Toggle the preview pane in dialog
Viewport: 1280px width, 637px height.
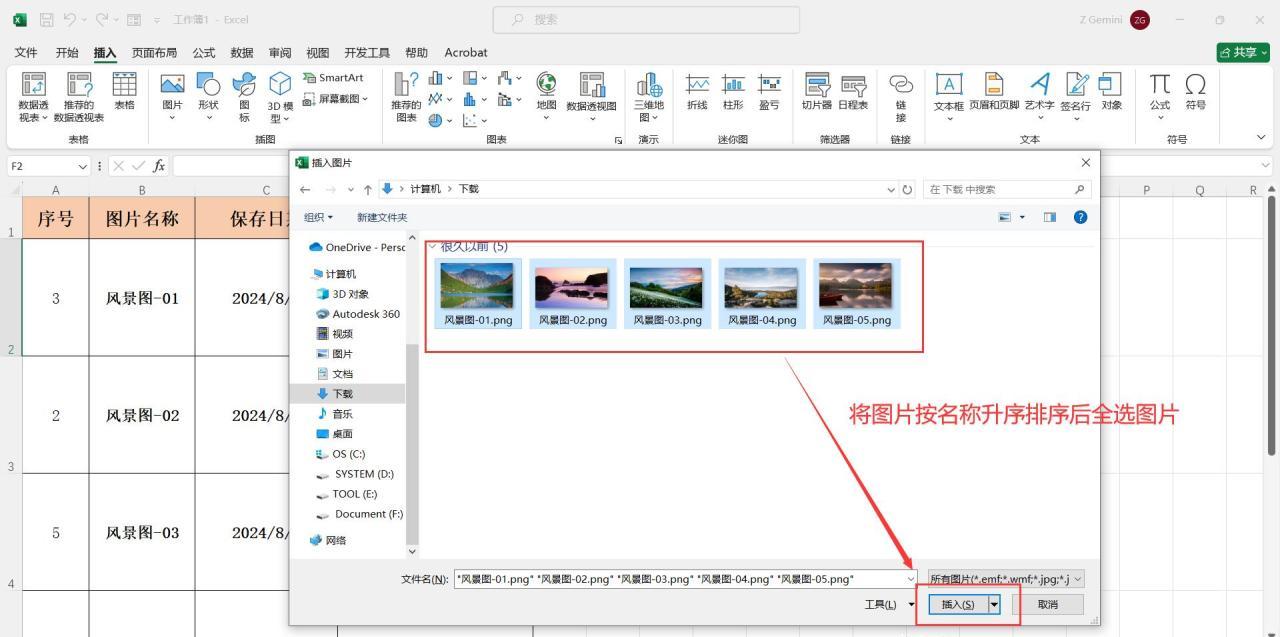click(1049, 217)
